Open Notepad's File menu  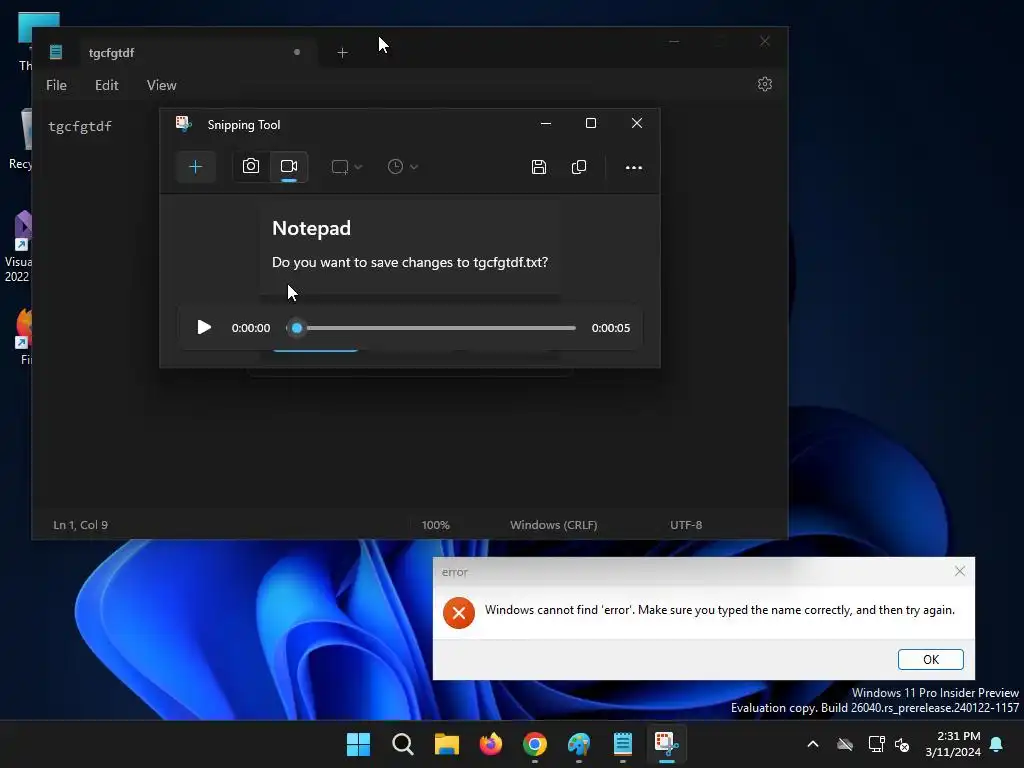click(x=56, y=86)
